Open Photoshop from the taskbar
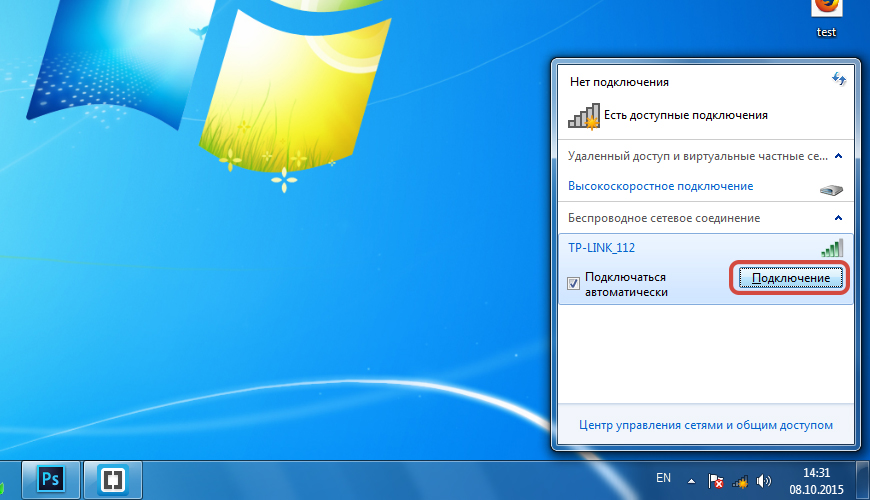 coord(50,479)
